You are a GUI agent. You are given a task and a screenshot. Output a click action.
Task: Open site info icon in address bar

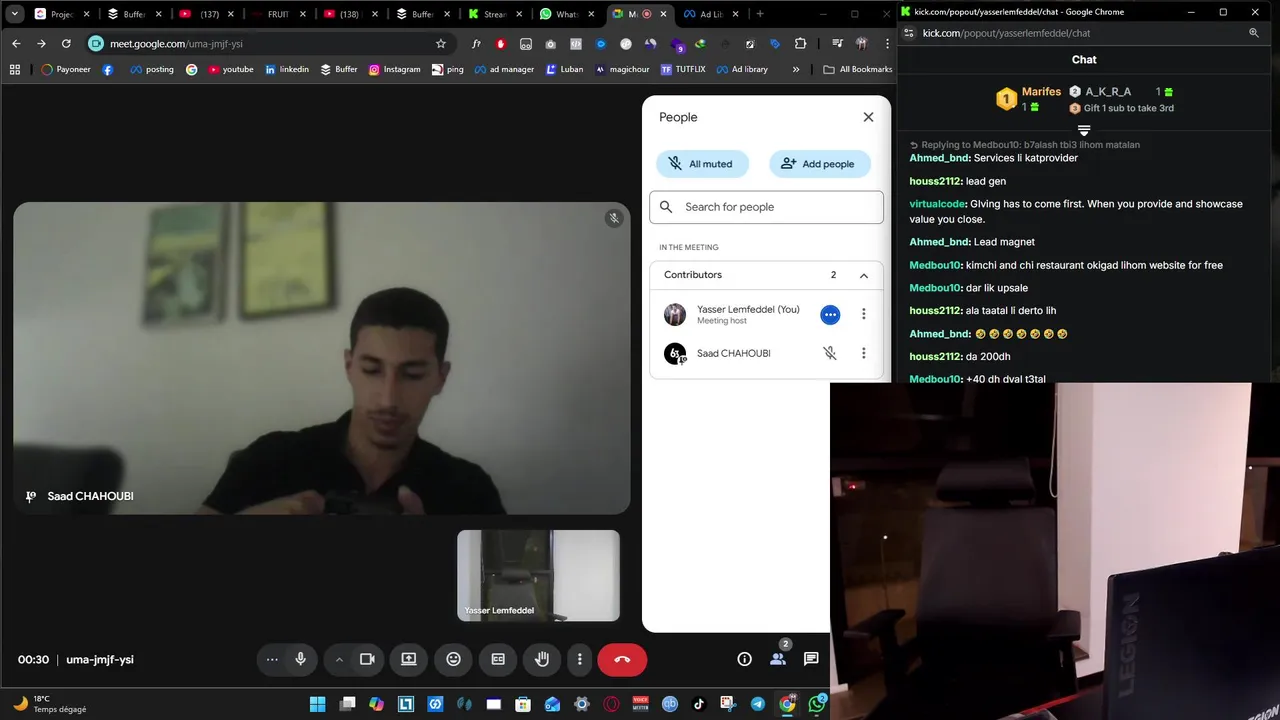(96, 44)
